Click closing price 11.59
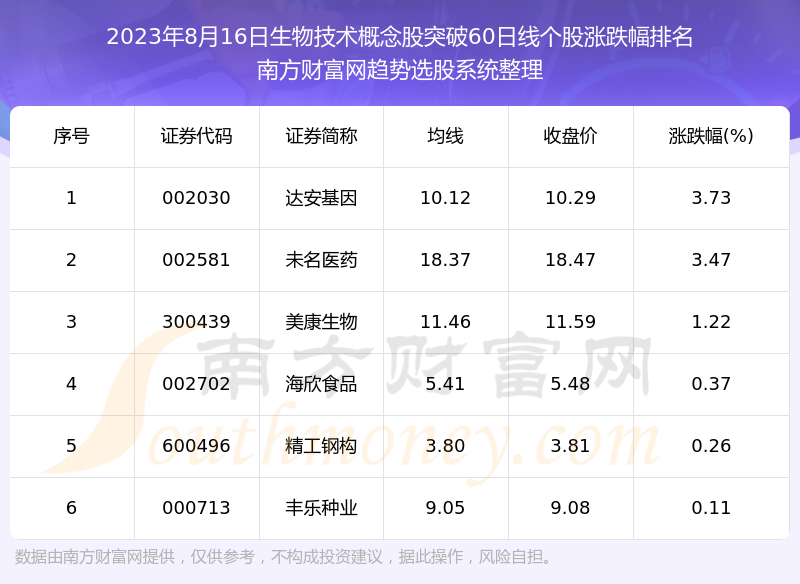Screen dimensions: 800x584 tap(570, 322)
